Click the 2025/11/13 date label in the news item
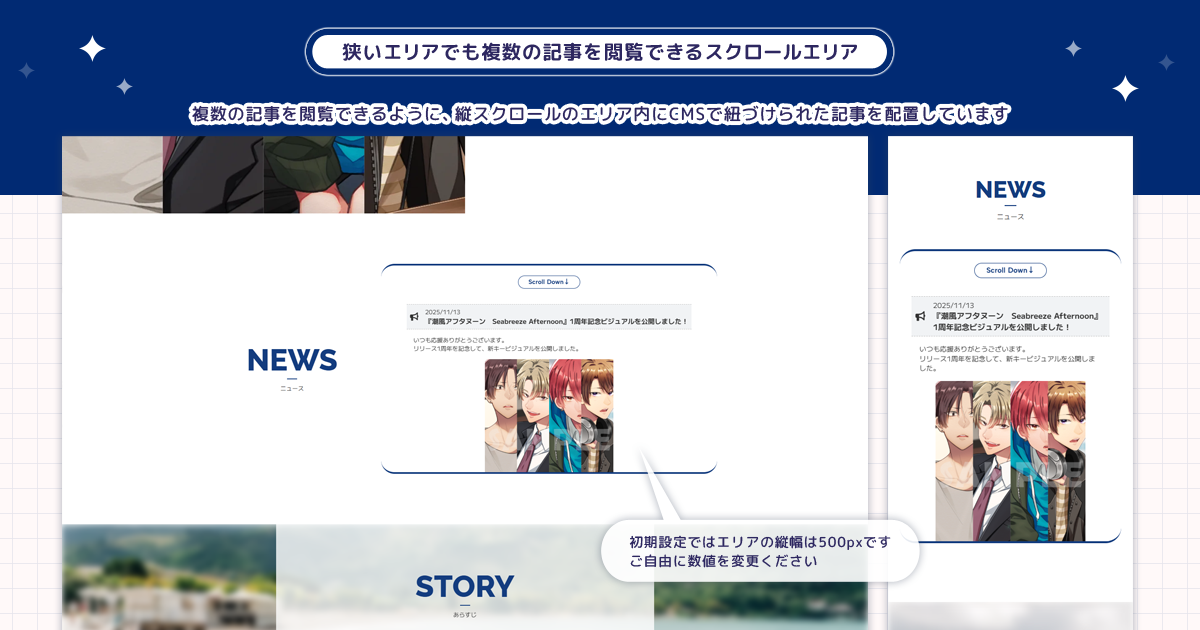 point(443,311)
